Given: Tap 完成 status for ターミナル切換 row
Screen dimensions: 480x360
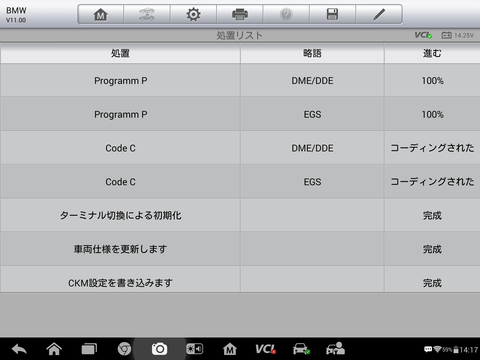Looking at the screenshot, I should (x=432, y=216).
